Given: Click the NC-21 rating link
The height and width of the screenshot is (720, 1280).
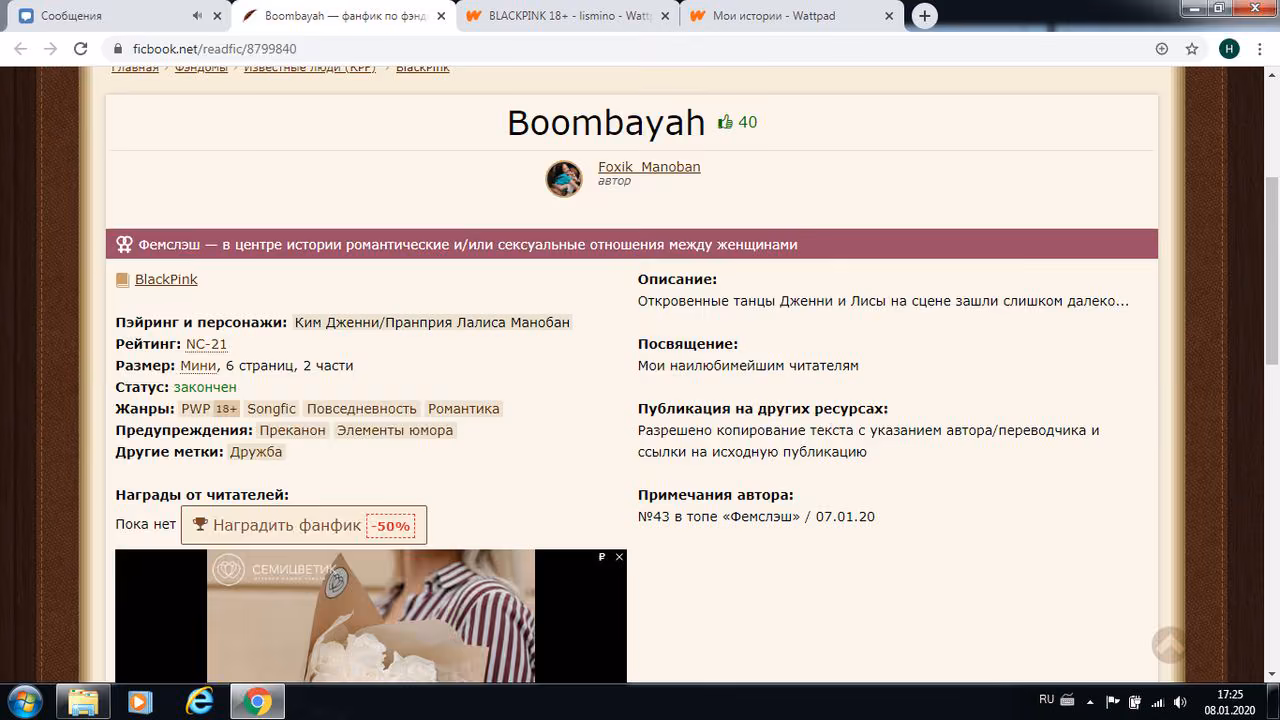Looking at the screenshot, I should point(207,344).
